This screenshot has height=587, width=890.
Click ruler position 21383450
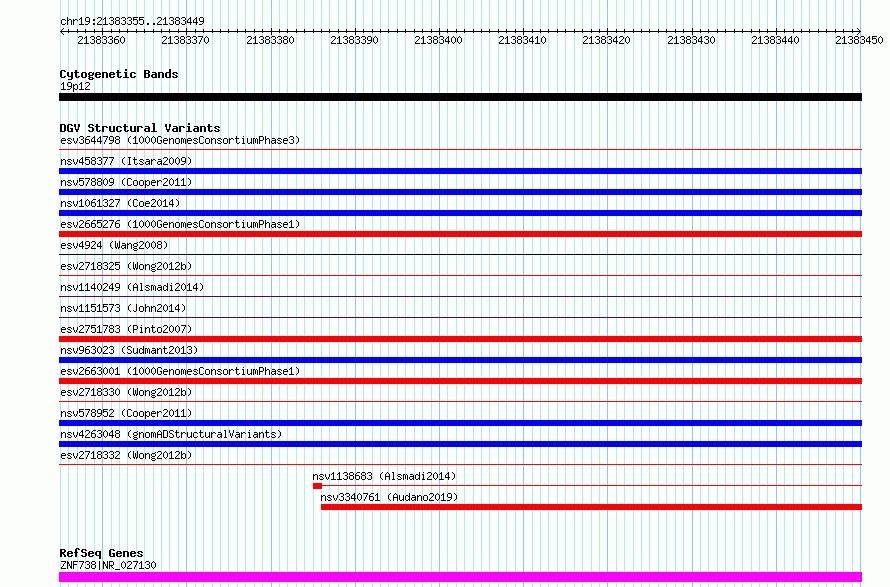click(x=859, y=40)
